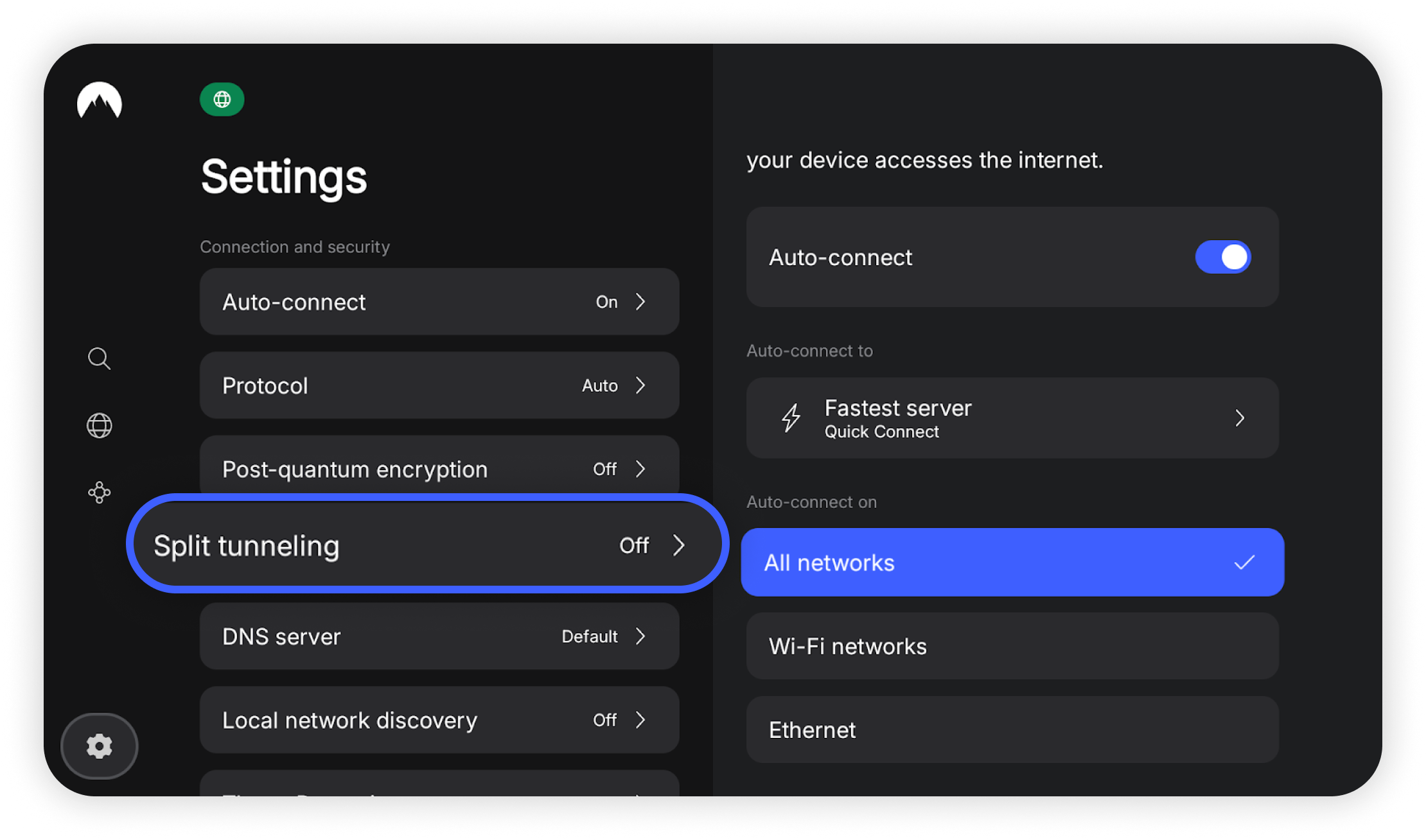Open Post-quantum encryption settings row
Image resolution: width=1426 pixels, height=840 pixels.
[439, 468]
